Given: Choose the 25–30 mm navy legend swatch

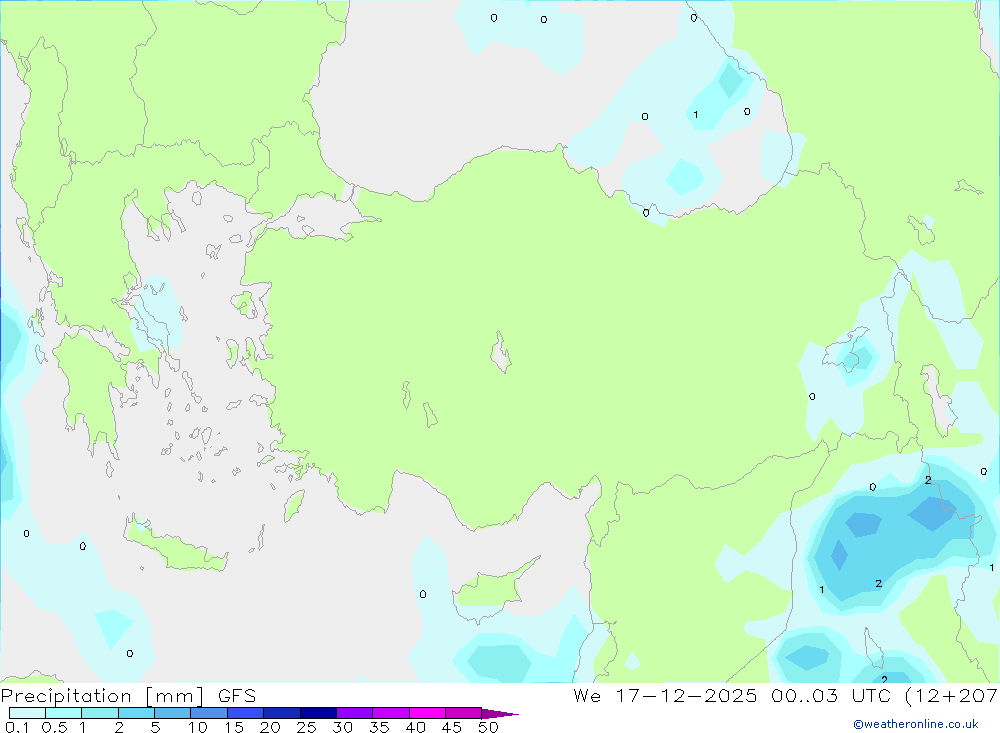Looking at the screenshot, I should coord(318,713).
